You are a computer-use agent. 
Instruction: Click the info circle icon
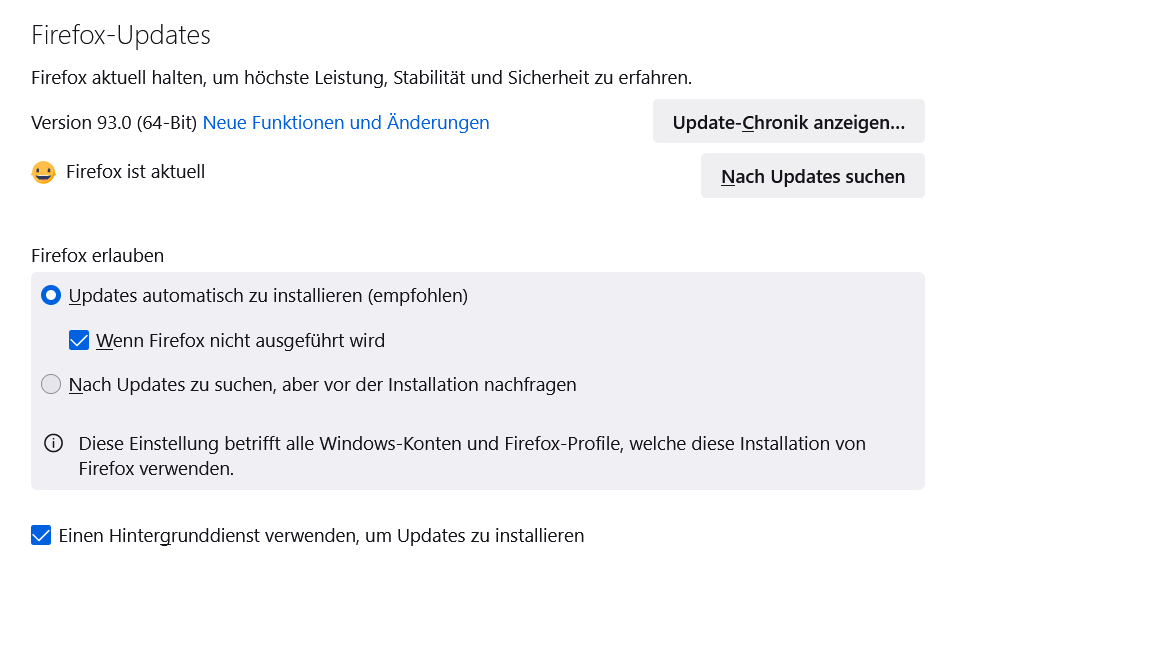pos(53,443)
